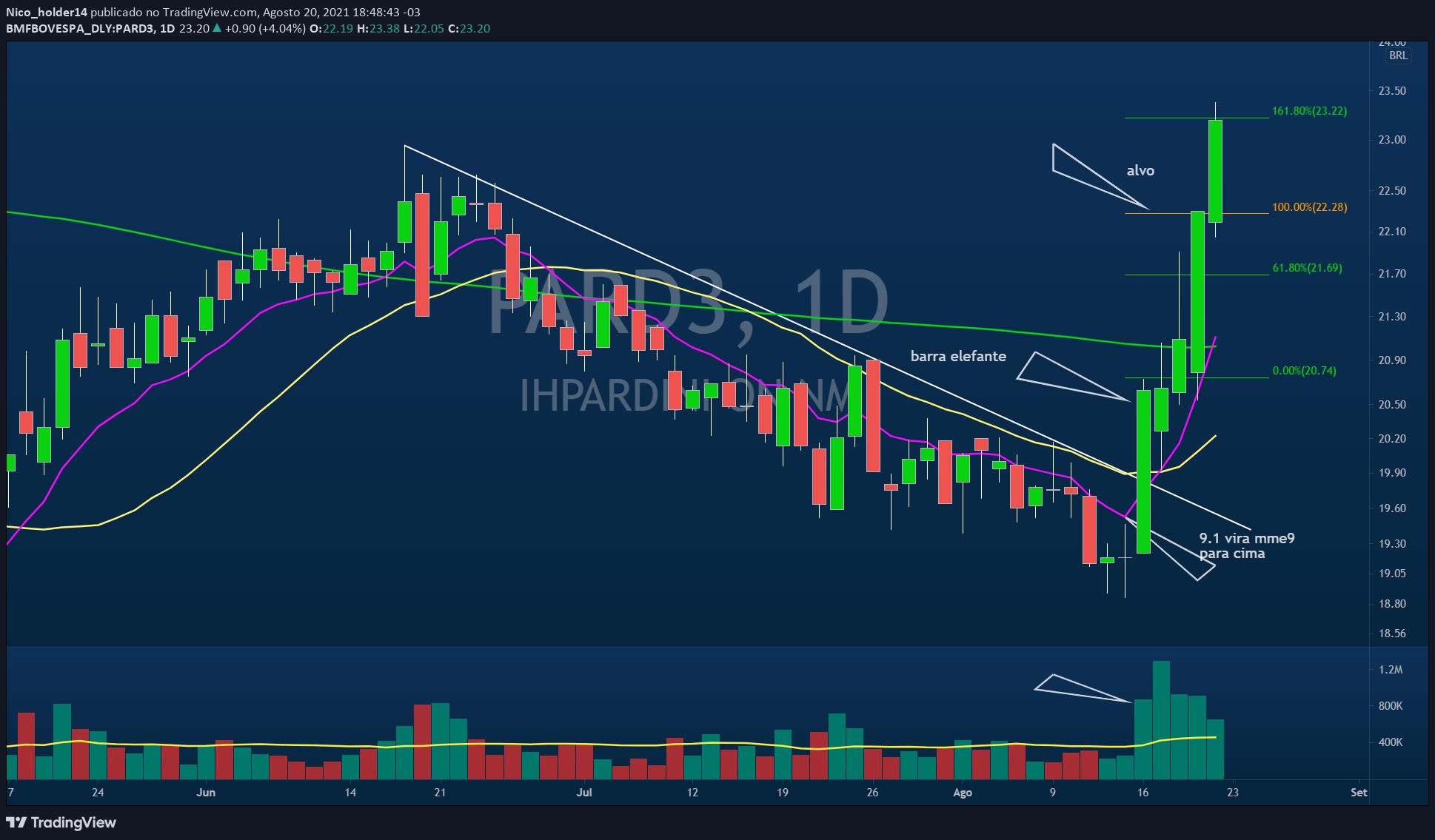Click the 'barra elefante' annotation text

958,356
